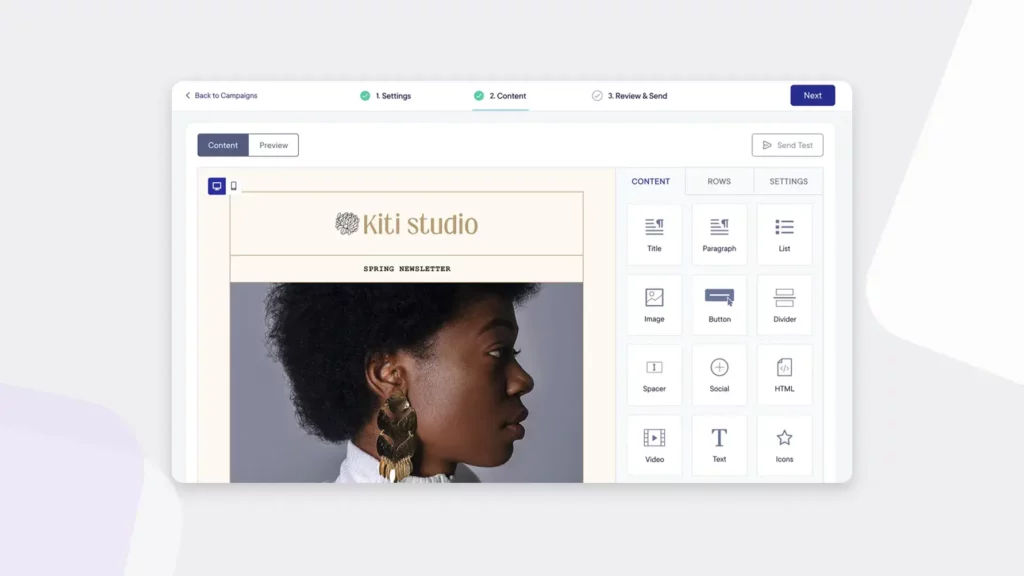Click Send Test button

point(788,145)
